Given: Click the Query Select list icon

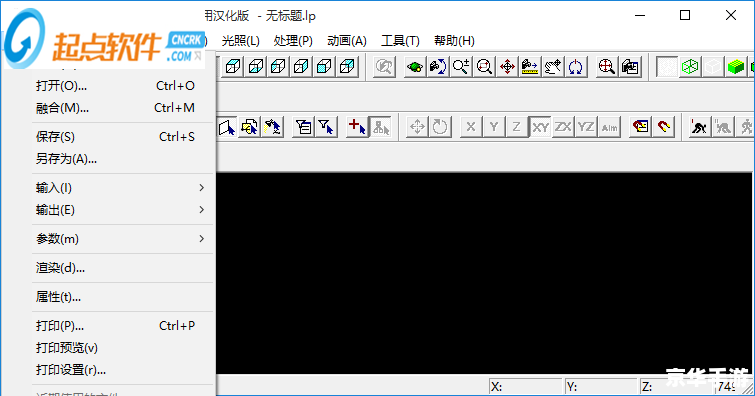Looking at the screenshot, I should pyautogui.click(x=304, y=127).
